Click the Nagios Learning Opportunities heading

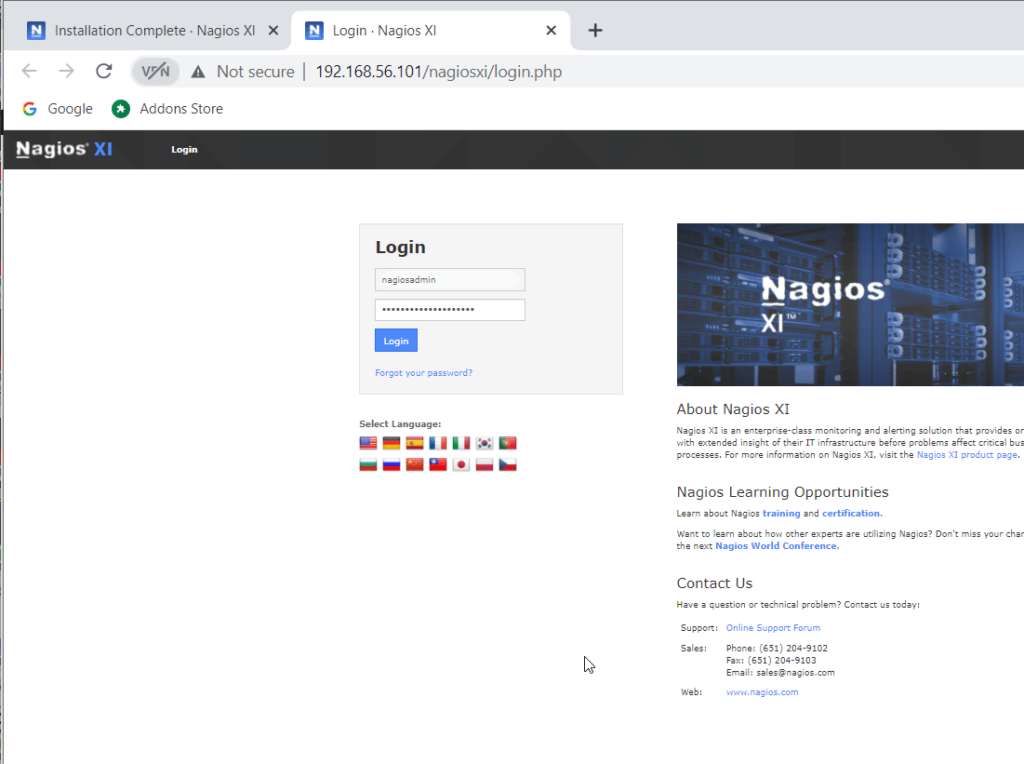[782, 492]
